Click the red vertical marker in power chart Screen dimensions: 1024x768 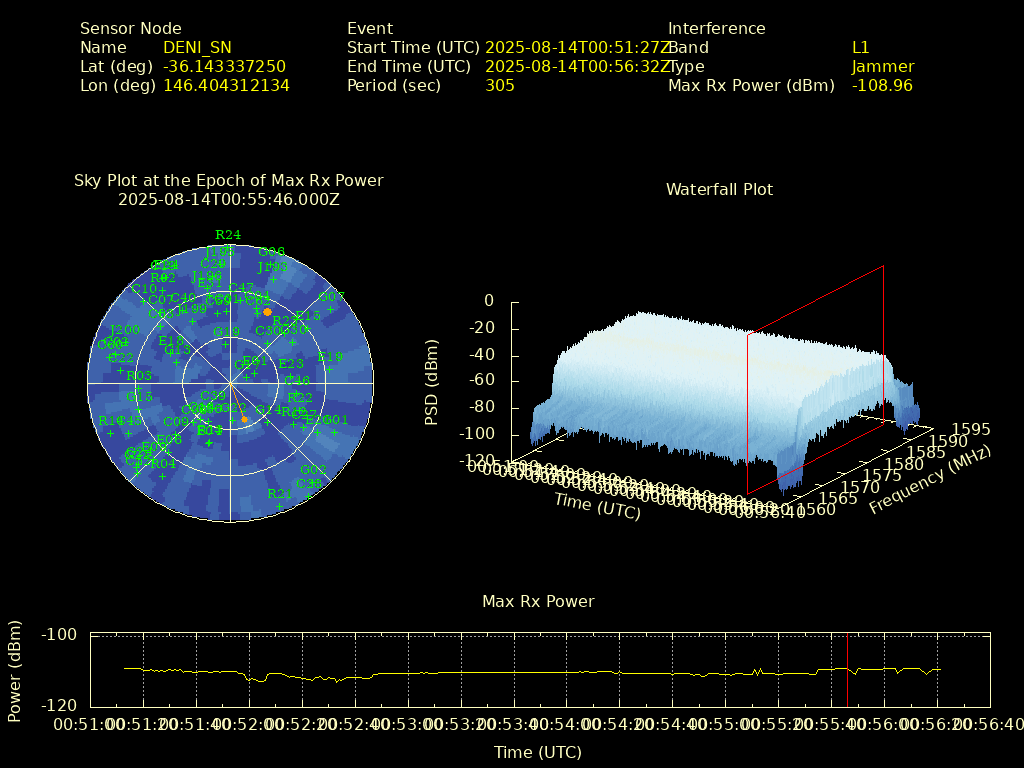(847, 670)
